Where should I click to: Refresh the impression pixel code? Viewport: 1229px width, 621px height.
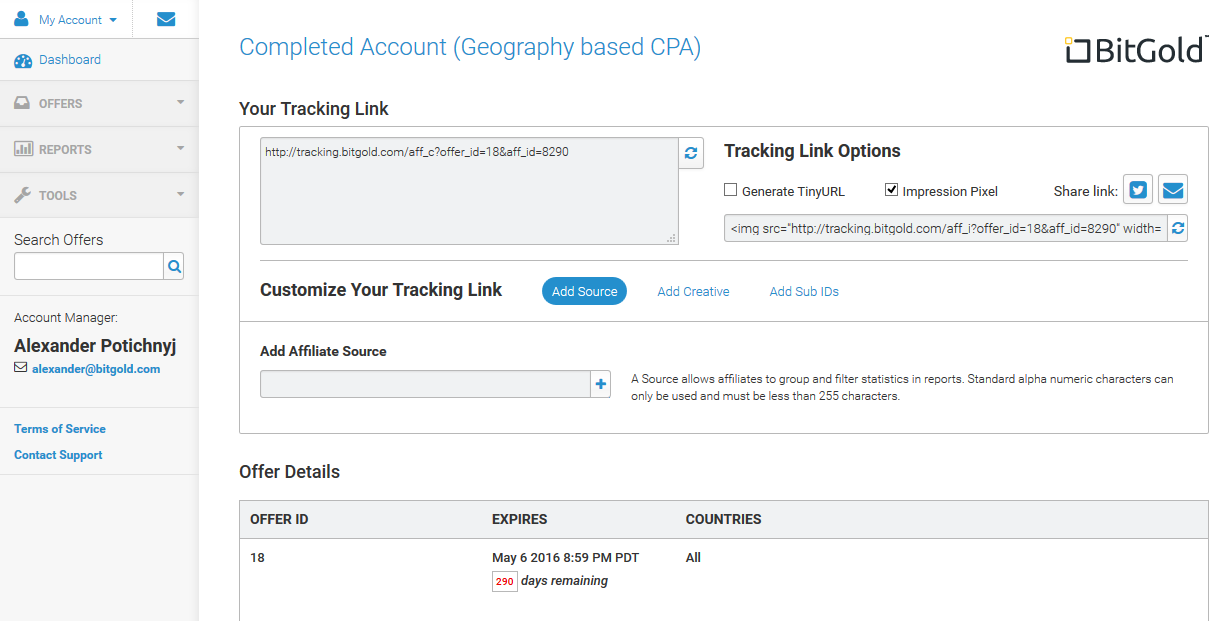[x=1178, y=229]
